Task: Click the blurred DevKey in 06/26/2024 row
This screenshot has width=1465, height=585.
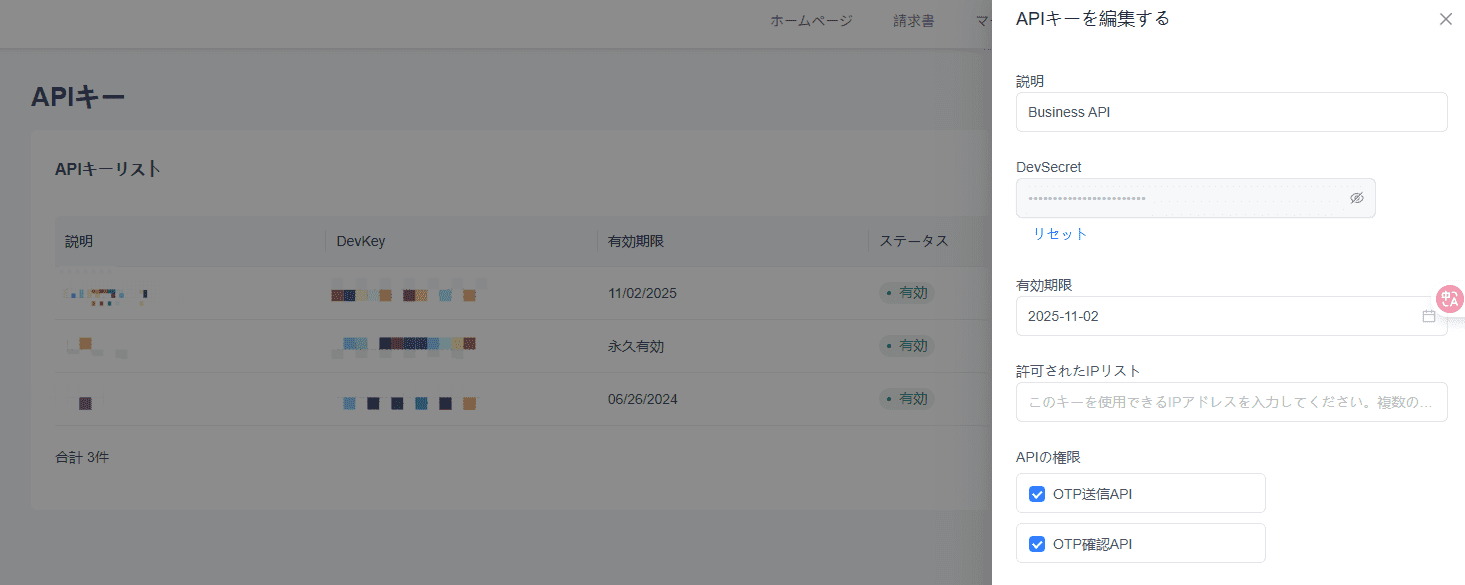Action: tap(409, 403)
